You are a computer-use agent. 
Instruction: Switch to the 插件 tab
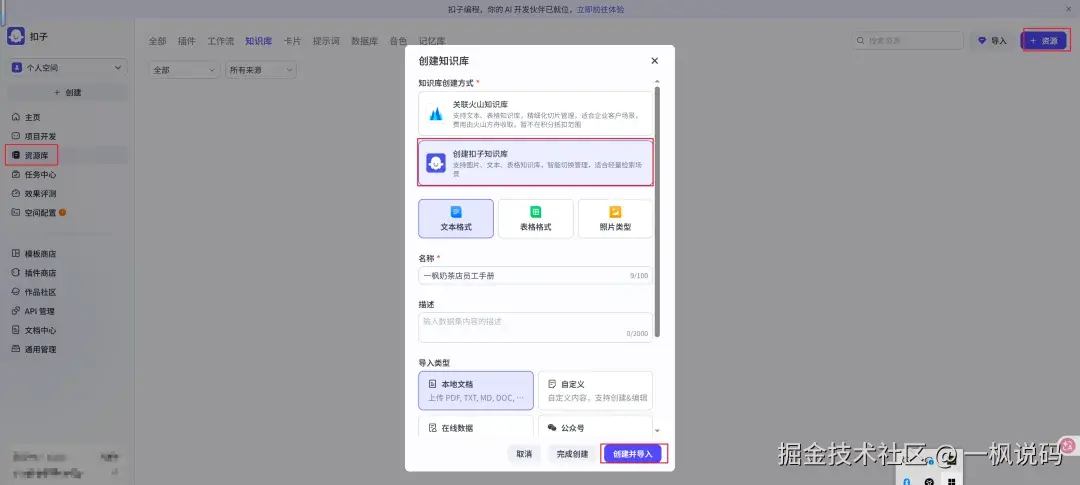(187, 41)
